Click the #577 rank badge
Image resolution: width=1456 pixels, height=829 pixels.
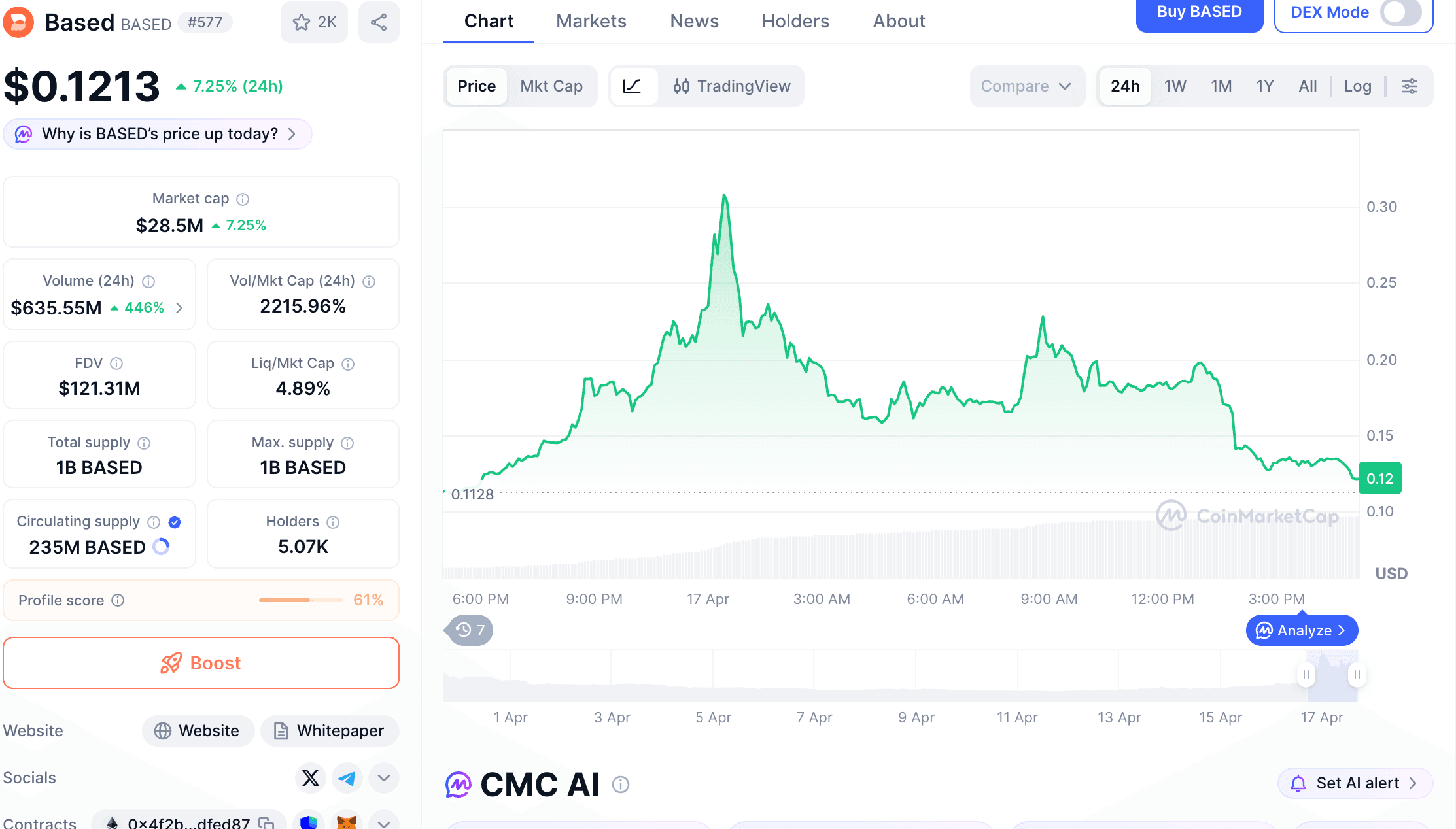click(x=205, y=22)
